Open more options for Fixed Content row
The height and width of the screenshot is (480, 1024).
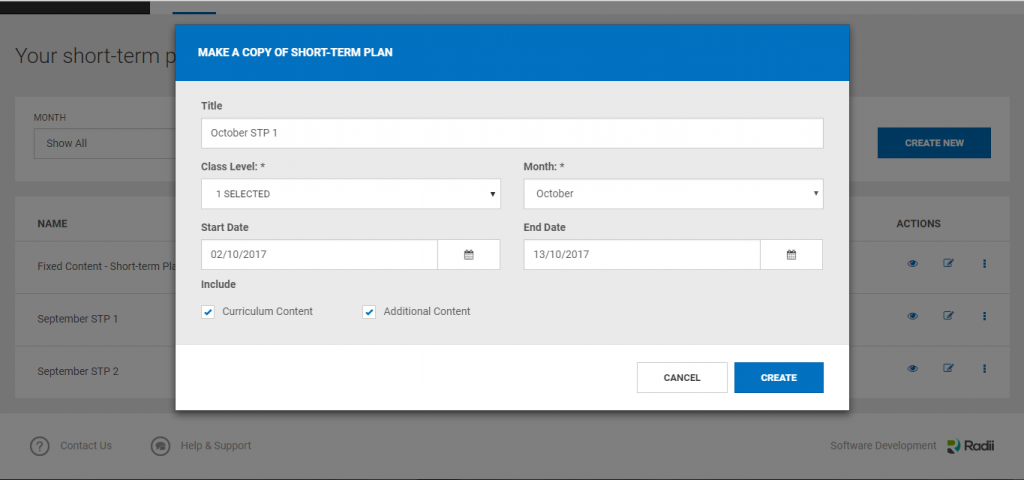coord(984,264)
